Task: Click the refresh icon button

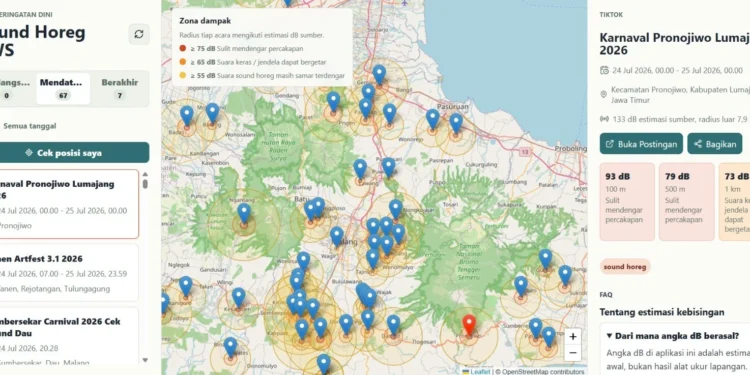Action: [x=139, y=34]
